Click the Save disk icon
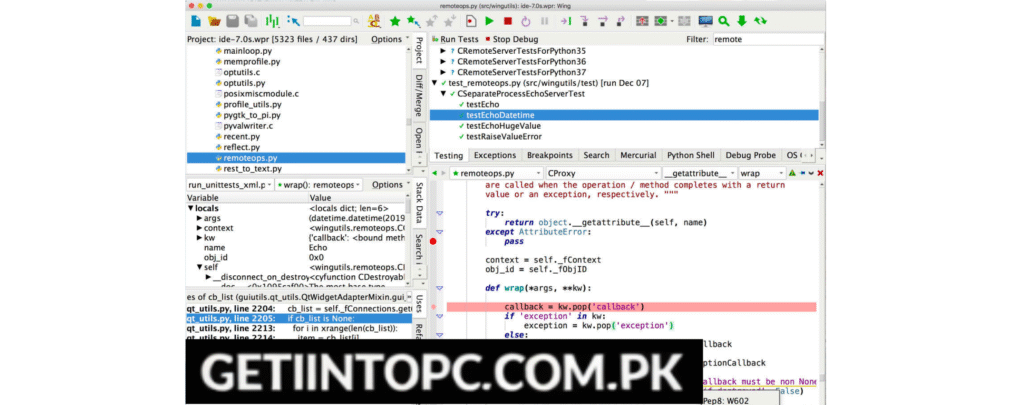 tap(232, 21)
